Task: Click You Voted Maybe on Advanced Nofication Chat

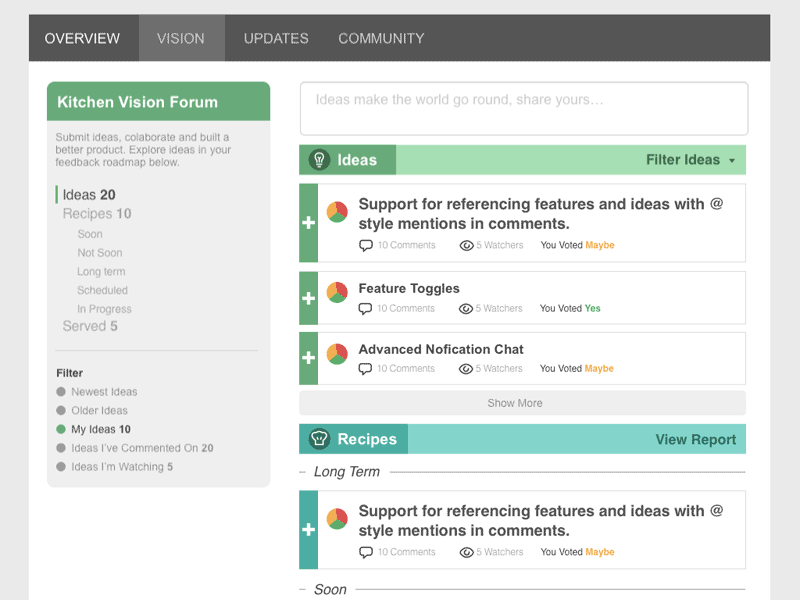Action: tap(577, 369)
